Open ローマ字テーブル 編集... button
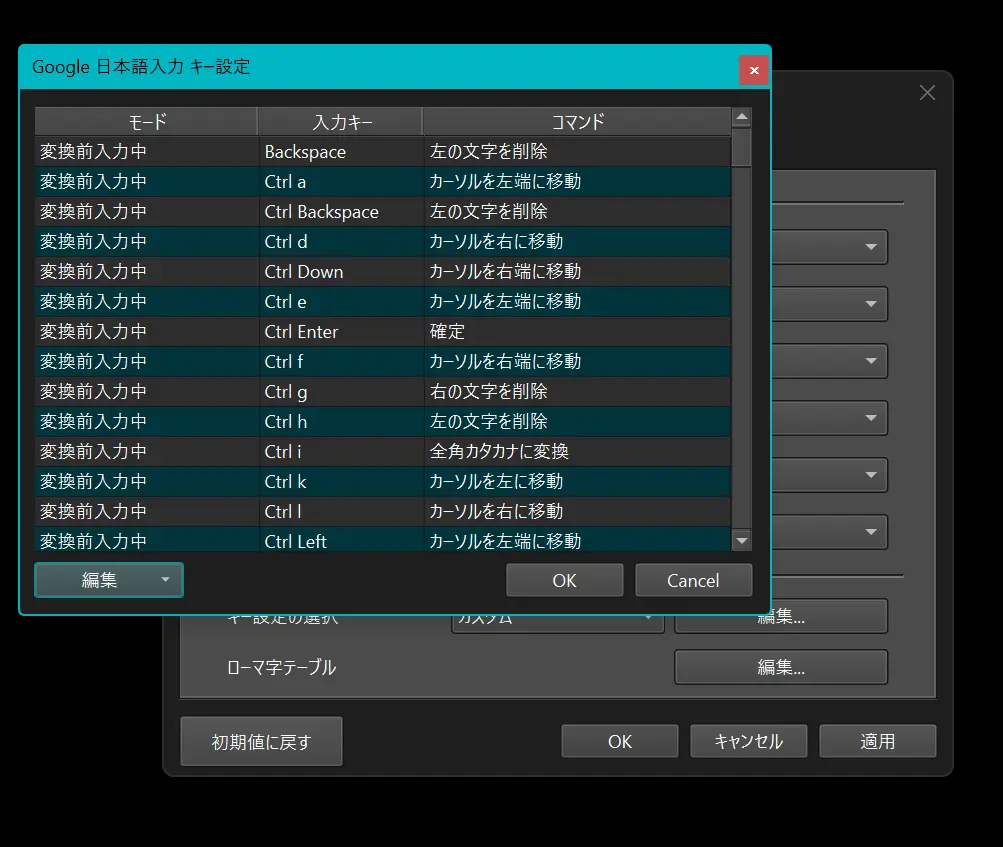The image size is (1003, 847). tap(780, 667)
